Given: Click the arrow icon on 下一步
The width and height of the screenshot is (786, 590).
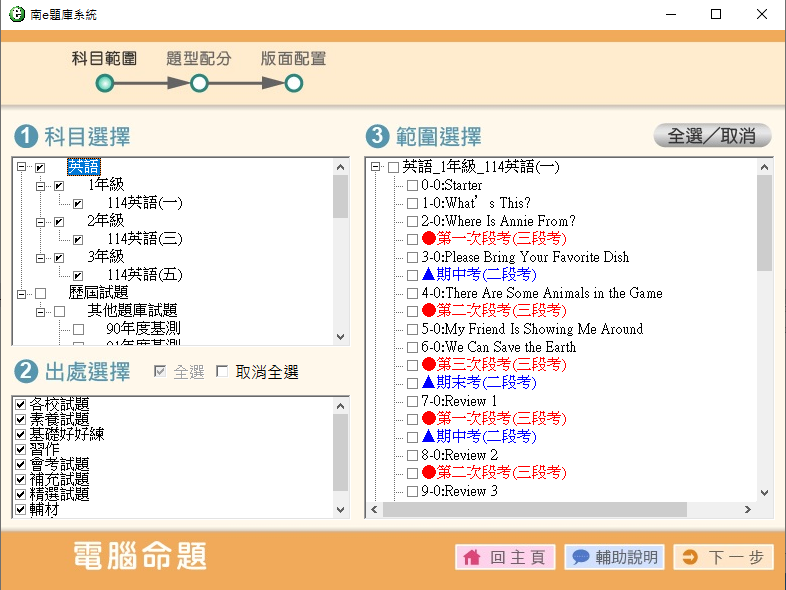Looking at the screenshot, I should [690, 558].
